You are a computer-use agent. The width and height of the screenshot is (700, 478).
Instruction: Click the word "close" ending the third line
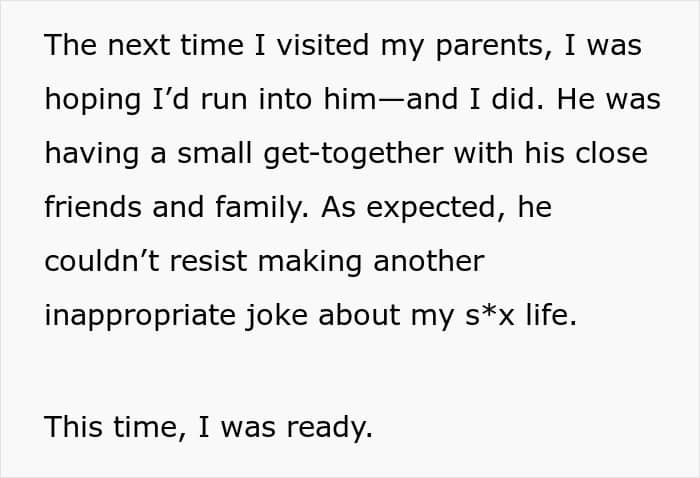[611, 153]
